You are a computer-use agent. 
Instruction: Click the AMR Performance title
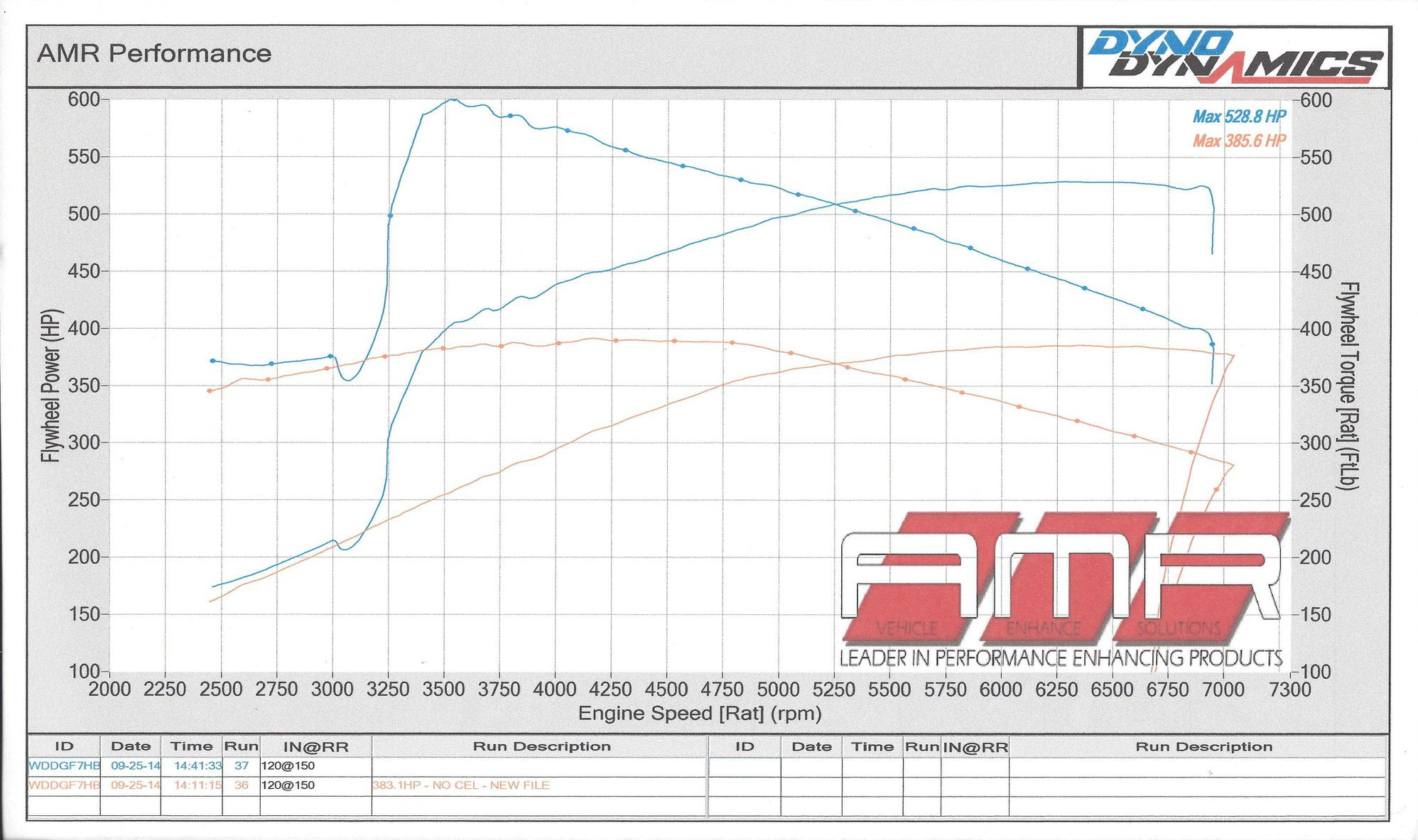tap(154, 53)
